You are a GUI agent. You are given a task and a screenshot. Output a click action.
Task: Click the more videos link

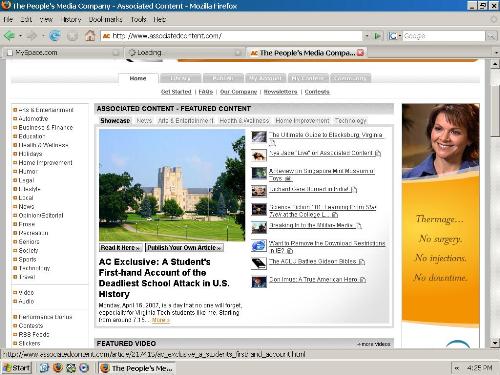(374, 344)
